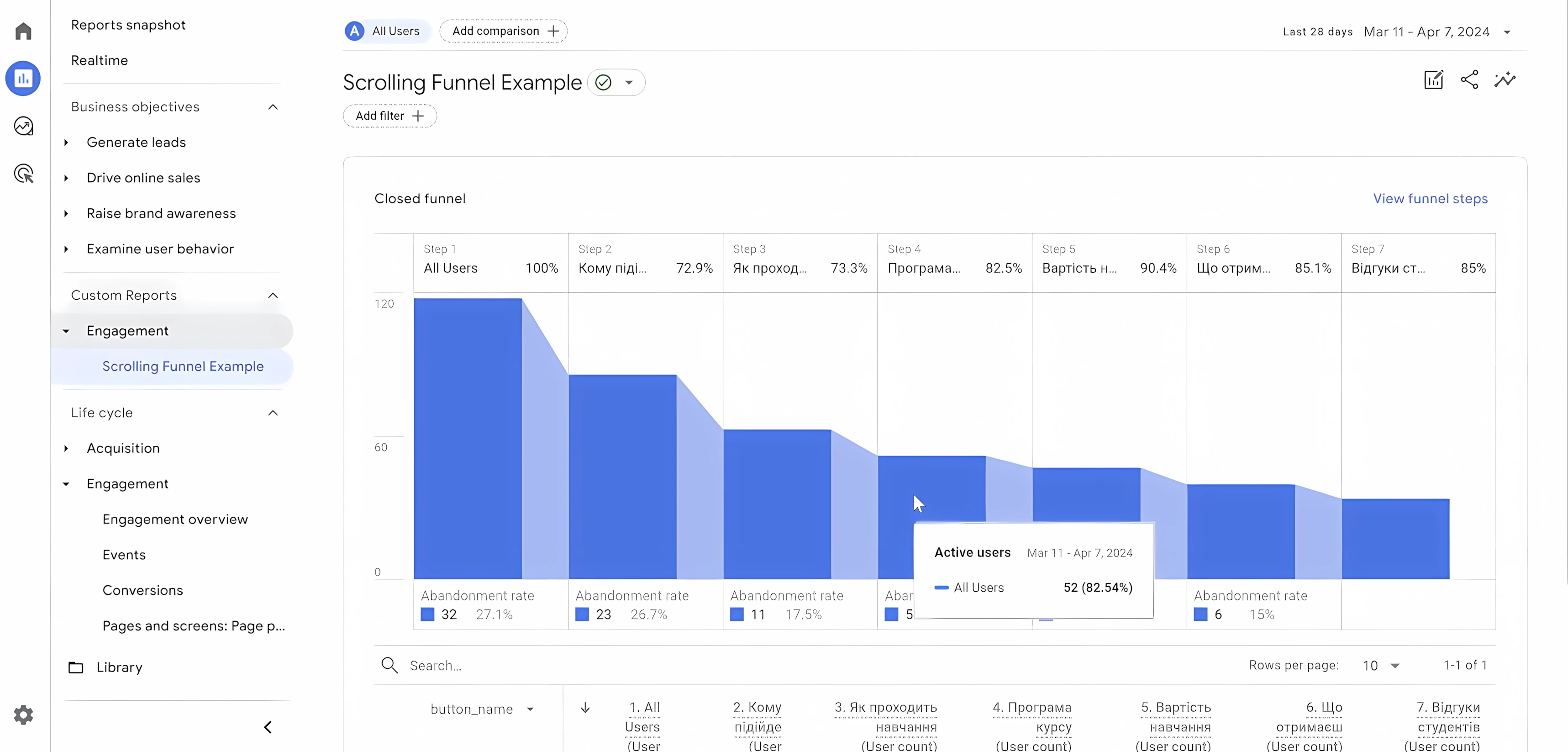This screenshot has width=1568, height=752.
Task: Open Pages and screens report
Action: (194, 626)
